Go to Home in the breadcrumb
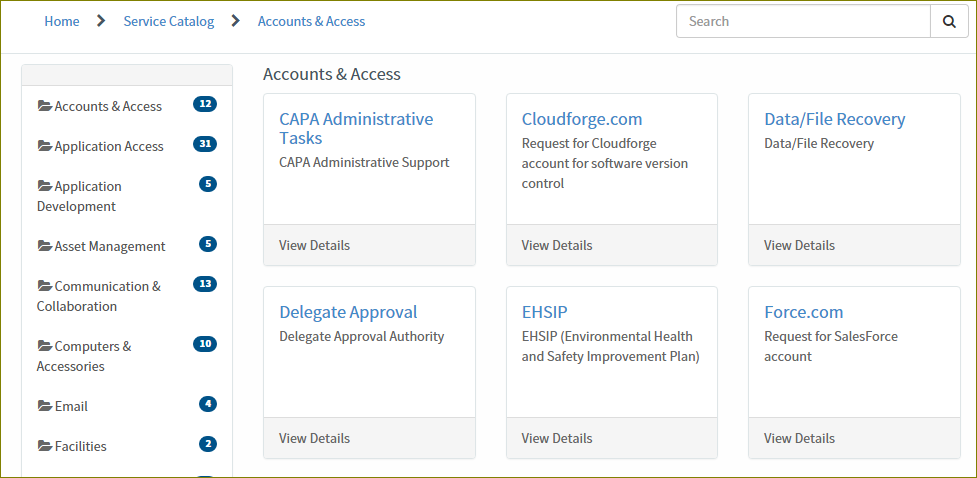The image size is (977, 478). pos(62,21)
